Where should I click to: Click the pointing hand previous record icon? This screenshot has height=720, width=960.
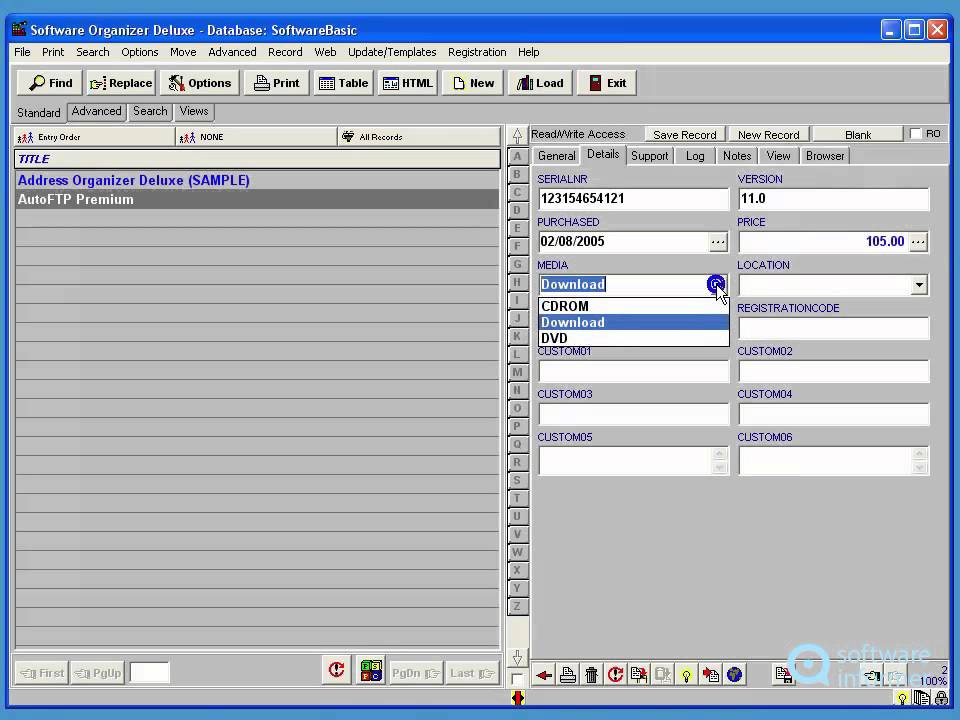click(872, 675)
